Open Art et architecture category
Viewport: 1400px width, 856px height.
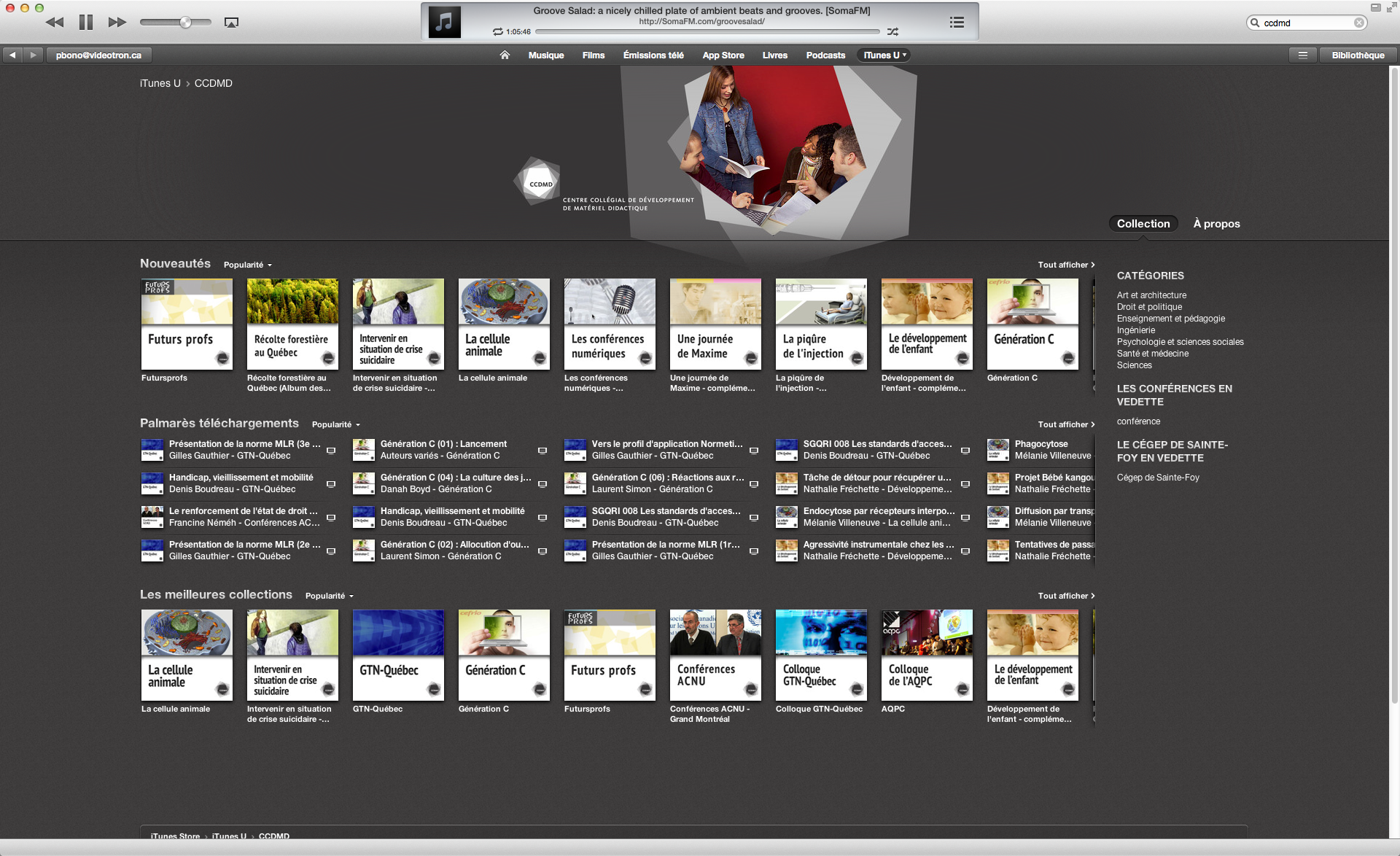coord(1151,295)
